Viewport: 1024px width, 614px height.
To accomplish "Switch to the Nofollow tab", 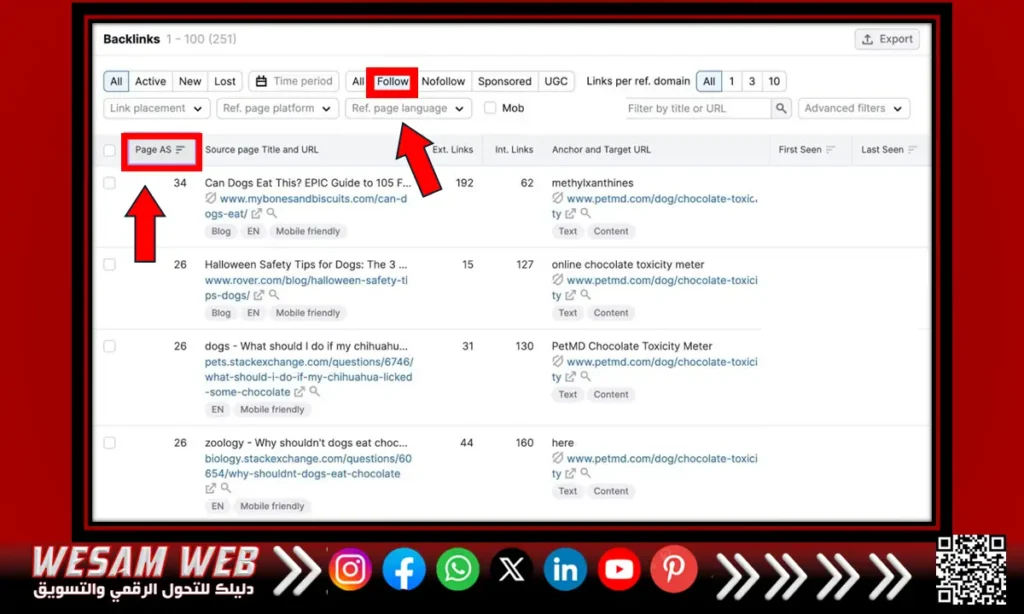I will (x=443, y=81).
